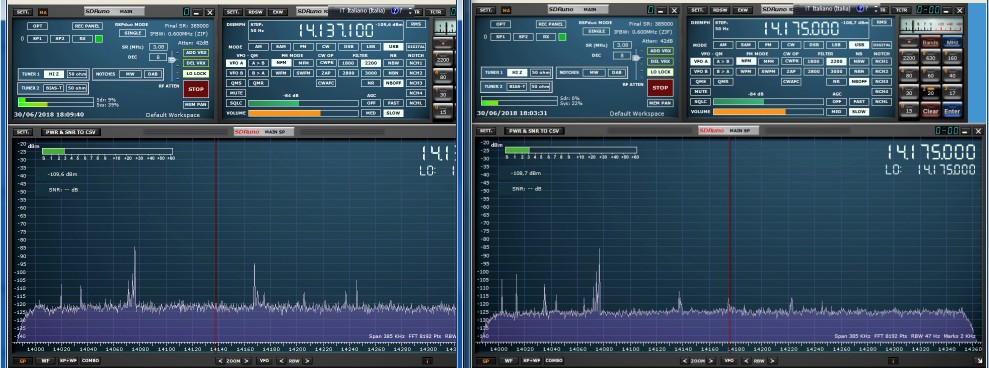This screenshot has width=989, height=368.
Task: Enable HI Z on Tuner 1, 14.137.100 window
Action: [x=55, y=74]
